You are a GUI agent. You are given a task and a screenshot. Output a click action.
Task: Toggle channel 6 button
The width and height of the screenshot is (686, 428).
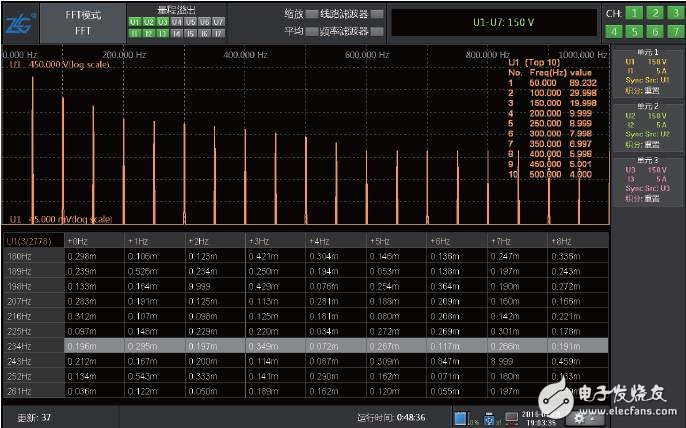[655, 31]
